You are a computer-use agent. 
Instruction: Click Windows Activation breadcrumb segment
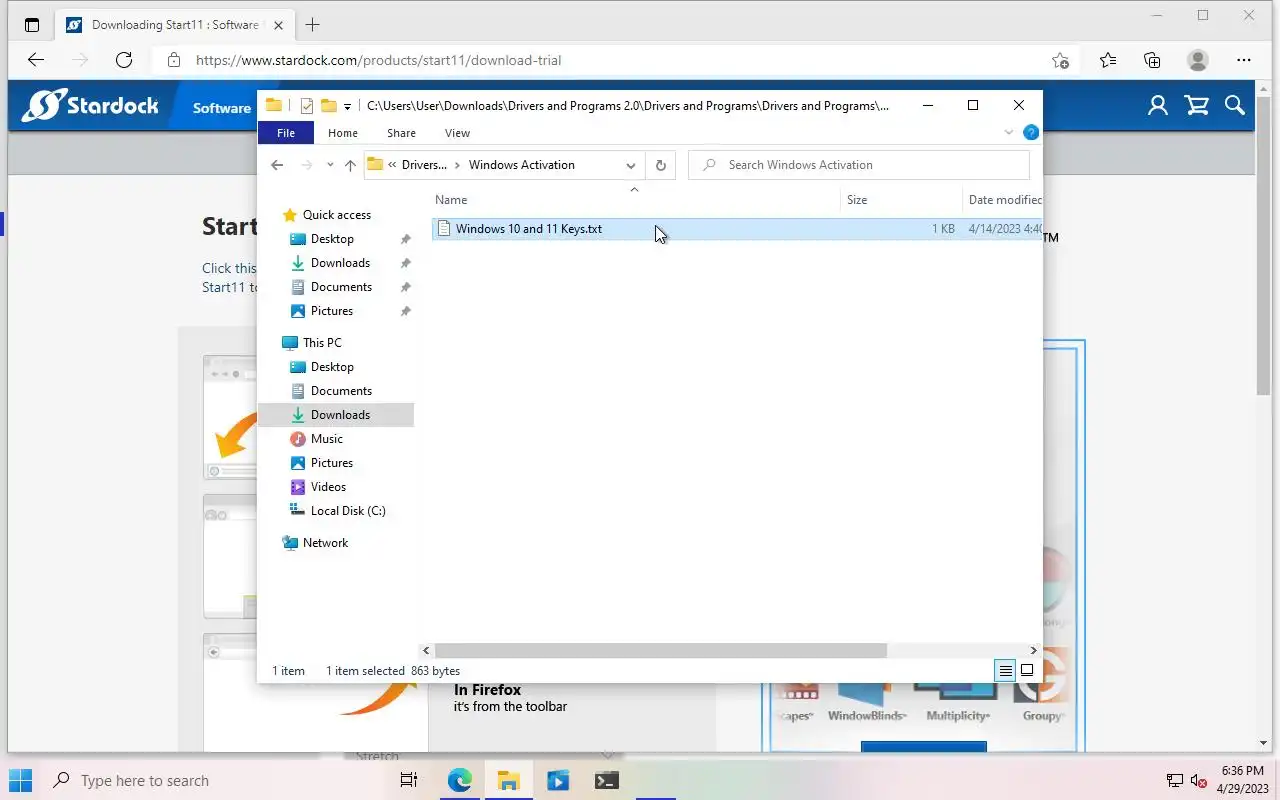(x=521, y=165)
